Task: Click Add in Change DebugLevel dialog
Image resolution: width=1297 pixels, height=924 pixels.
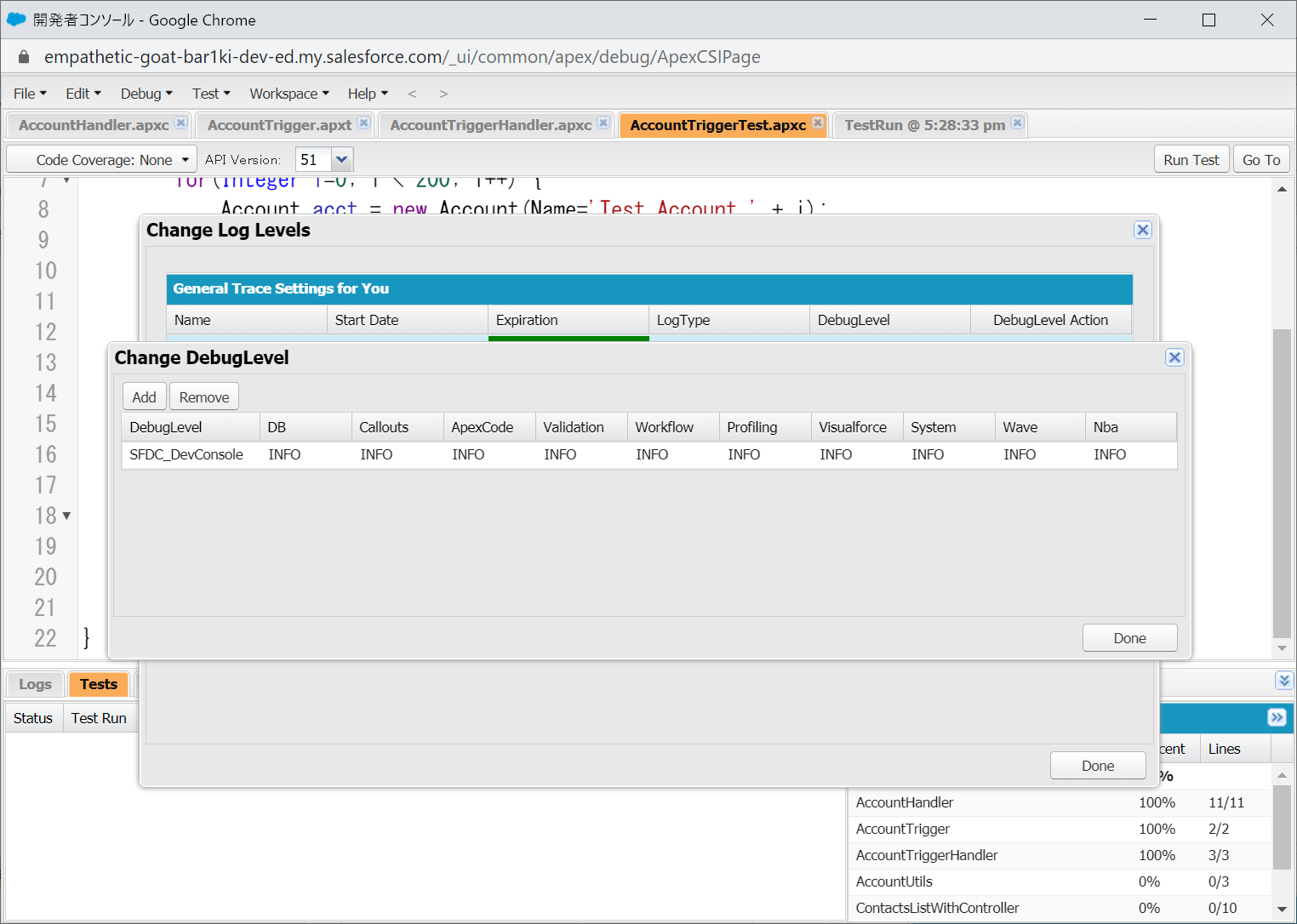Action: (144, 397)
